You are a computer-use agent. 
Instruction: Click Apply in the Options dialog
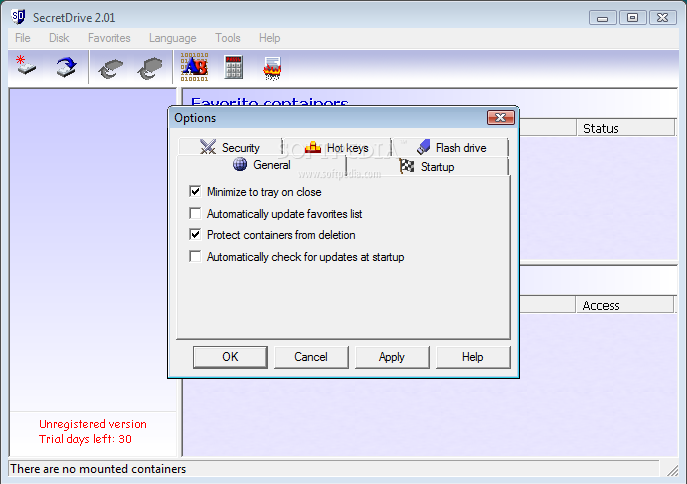pos(392,357)
